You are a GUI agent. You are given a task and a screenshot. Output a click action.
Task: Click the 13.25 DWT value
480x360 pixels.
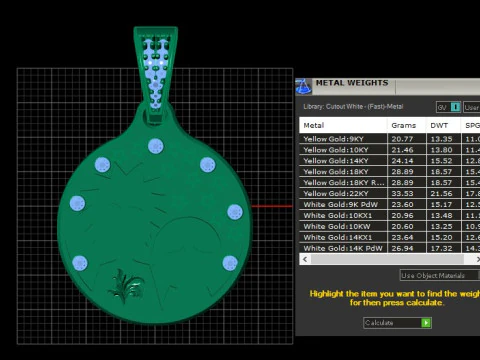pyautogui.click(x=441, y=227)
